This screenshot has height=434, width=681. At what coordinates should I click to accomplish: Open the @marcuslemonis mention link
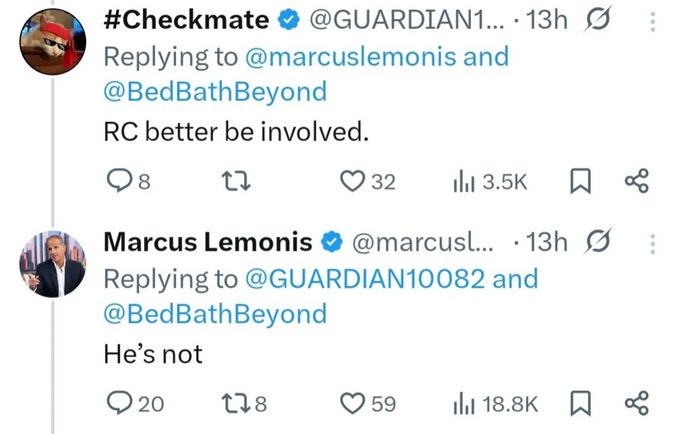point(350,57)
